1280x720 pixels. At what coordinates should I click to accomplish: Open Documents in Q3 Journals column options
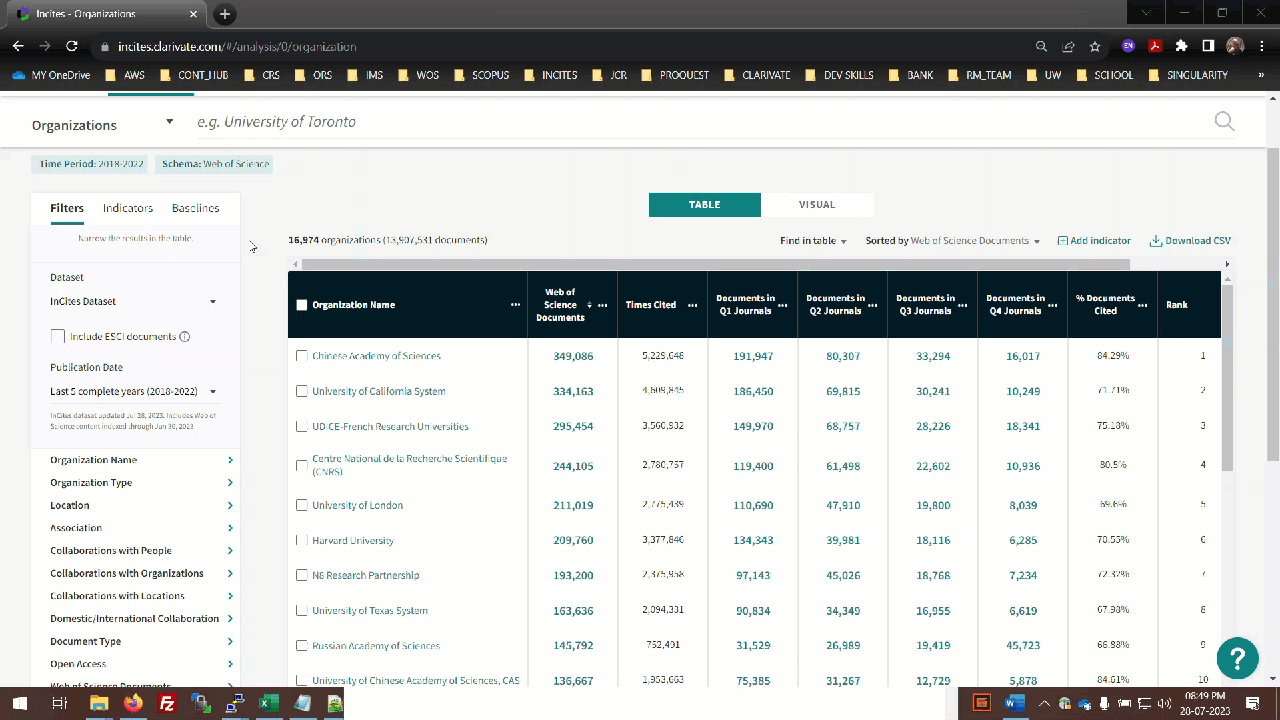click(962, 305)
